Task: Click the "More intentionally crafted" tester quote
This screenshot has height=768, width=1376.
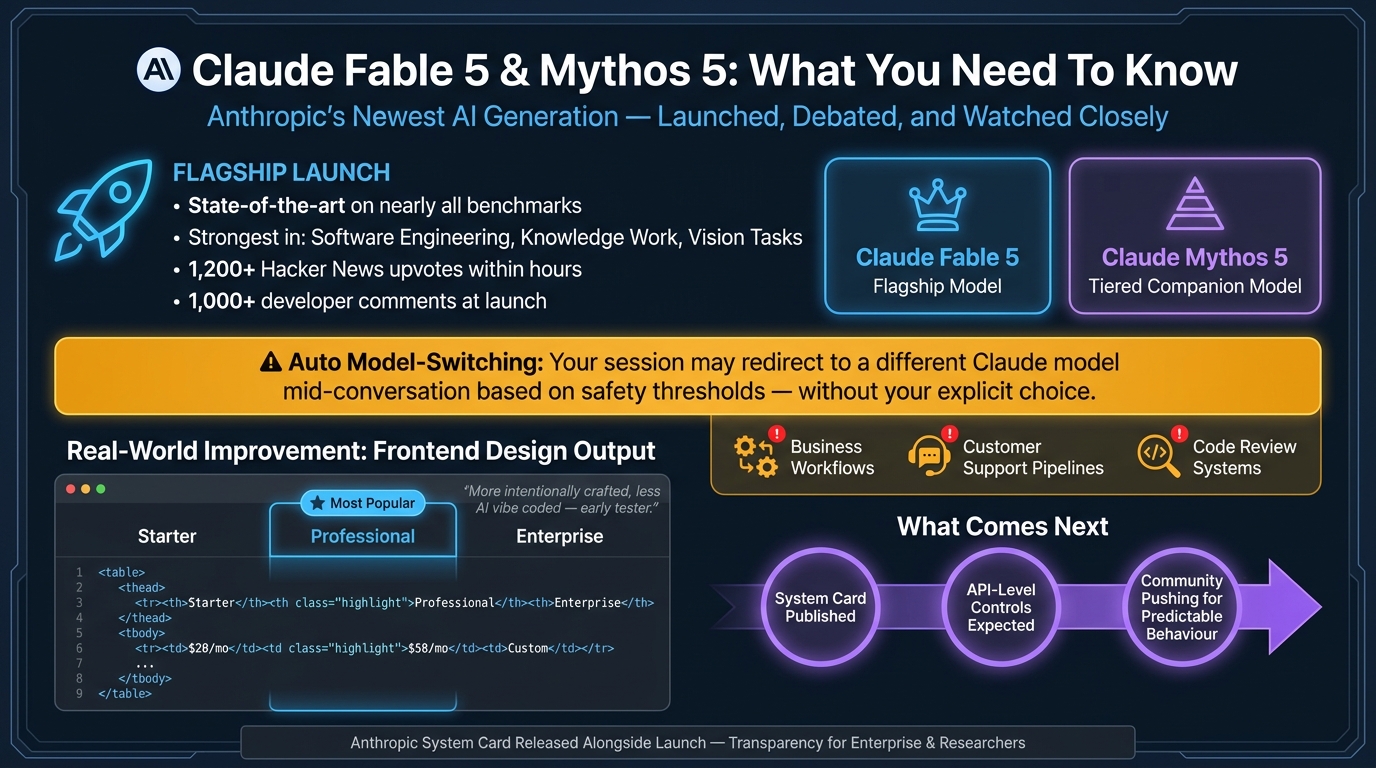Action: tap(562, 499)
